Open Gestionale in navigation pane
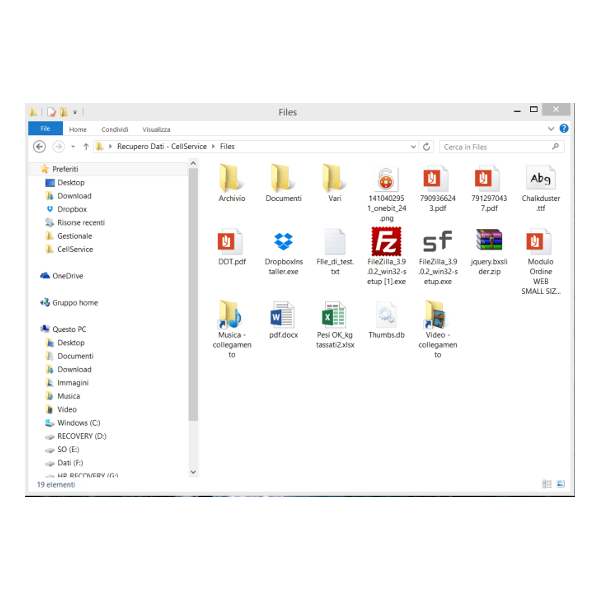 (x=75, y=236)
